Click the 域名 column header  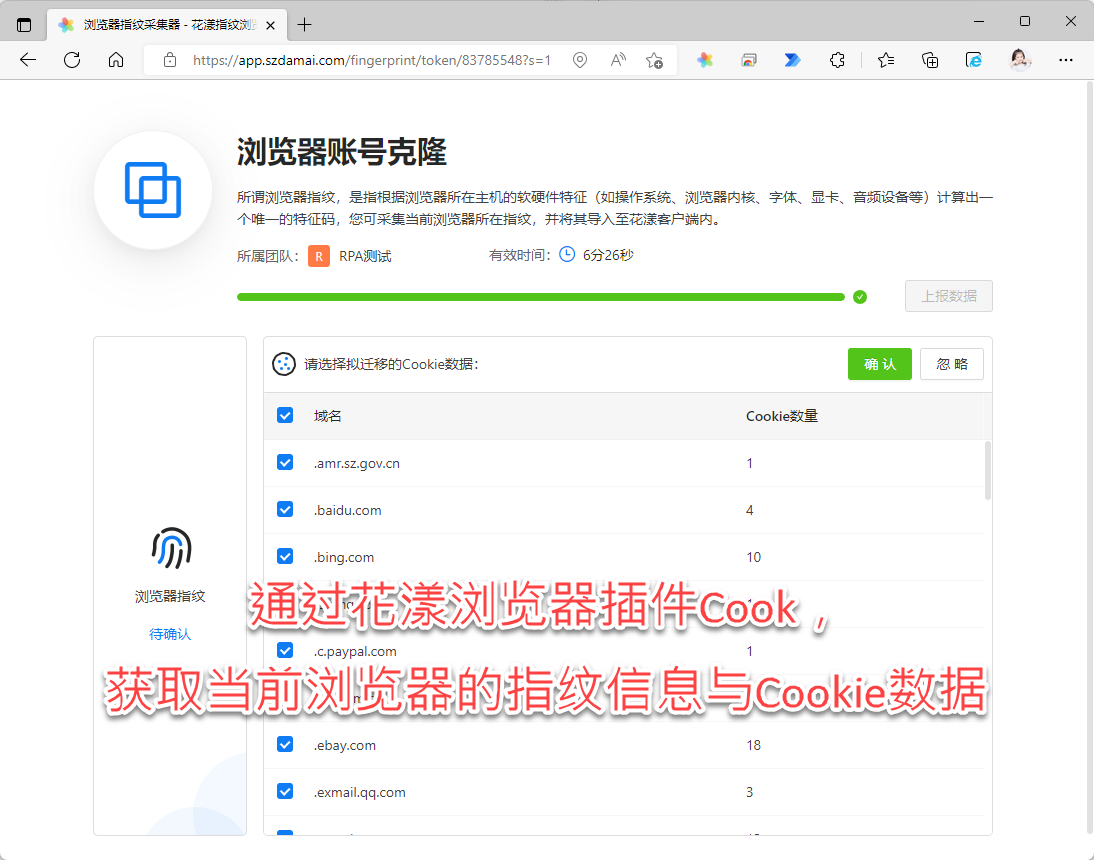click(x=327, y=416)
